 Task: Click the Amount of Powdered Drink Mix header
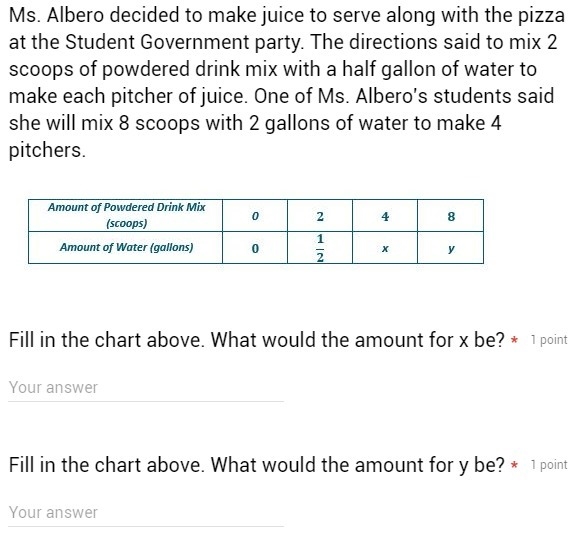tap(126, 216)
